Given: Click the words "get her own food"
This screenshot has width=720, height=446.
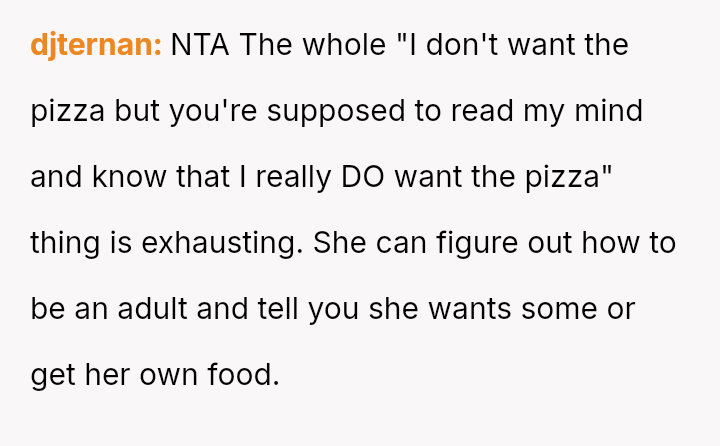Looking at the screenshot, I should pos(155,375).
